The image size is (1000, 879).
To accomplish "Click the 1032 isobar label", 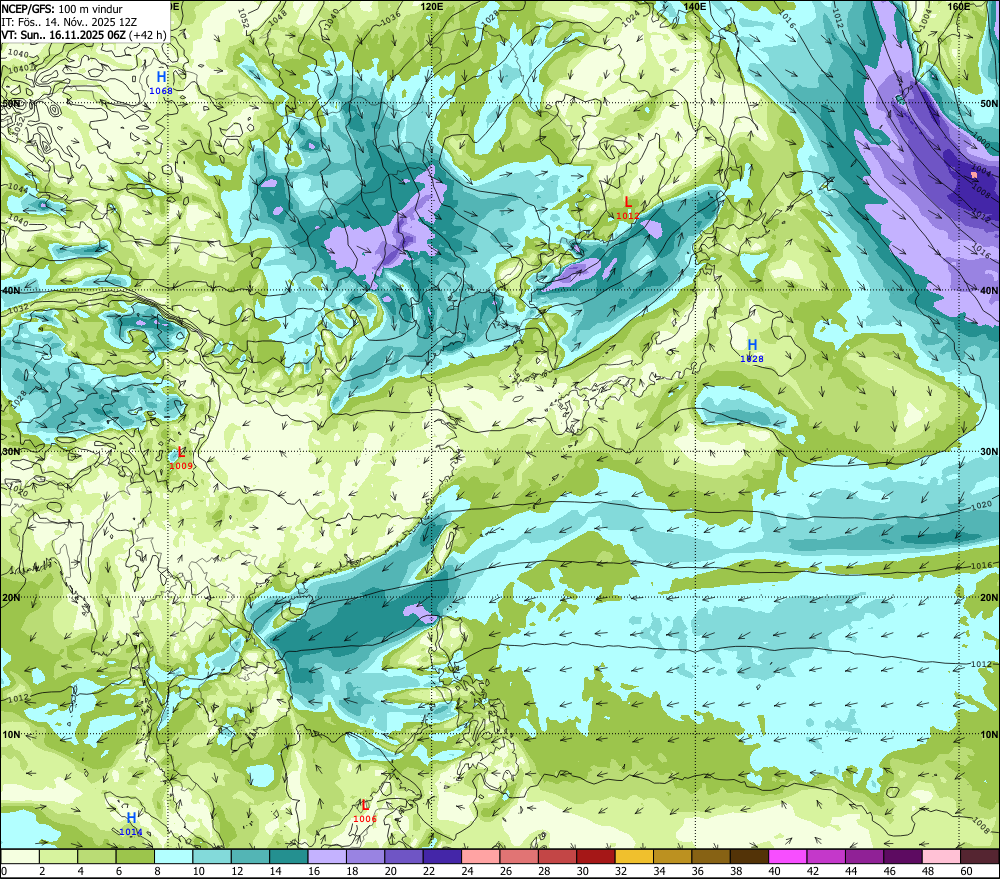I will coord(18,308).
